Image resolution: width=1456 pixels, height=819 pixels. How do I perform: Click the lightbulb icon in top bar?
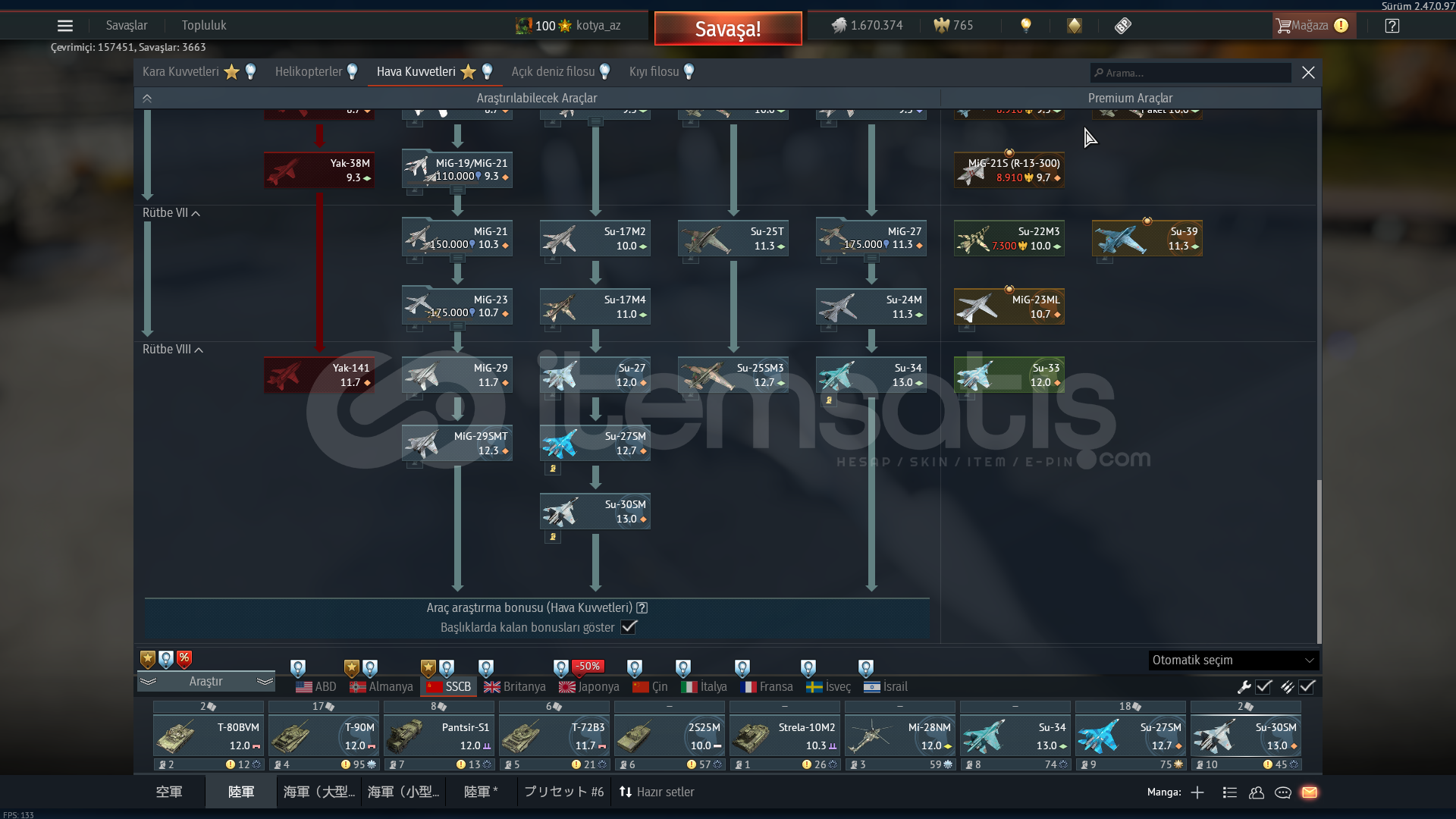pos(1025,26)
